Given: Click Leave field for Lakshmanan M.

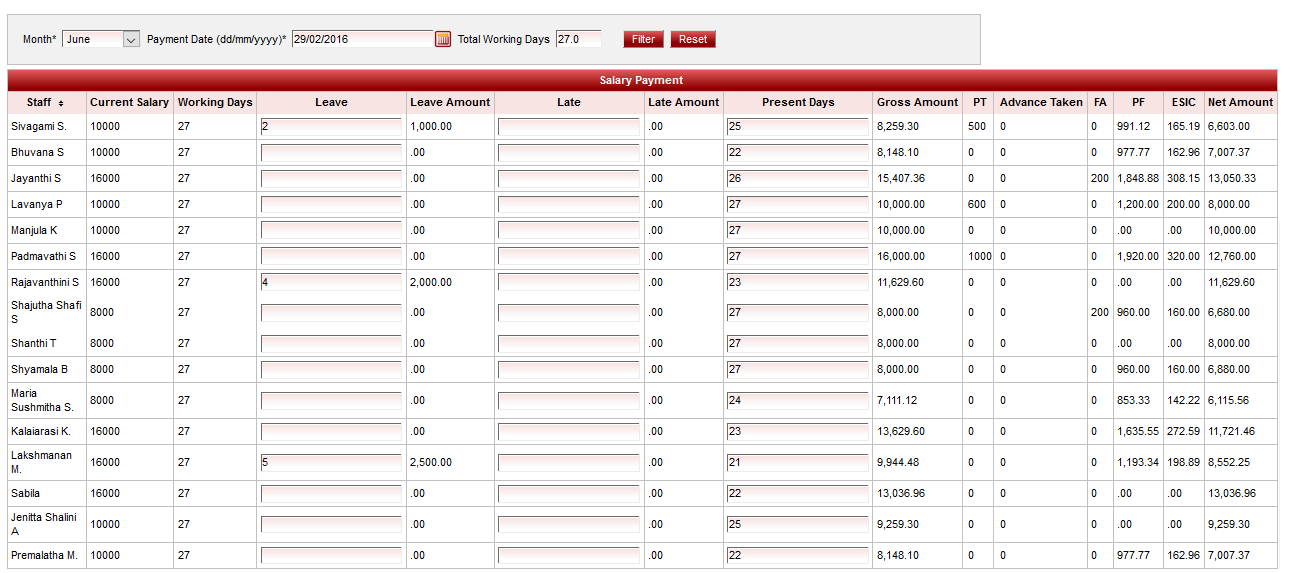Looking at the screenshot, I should (x=331, y=463).
